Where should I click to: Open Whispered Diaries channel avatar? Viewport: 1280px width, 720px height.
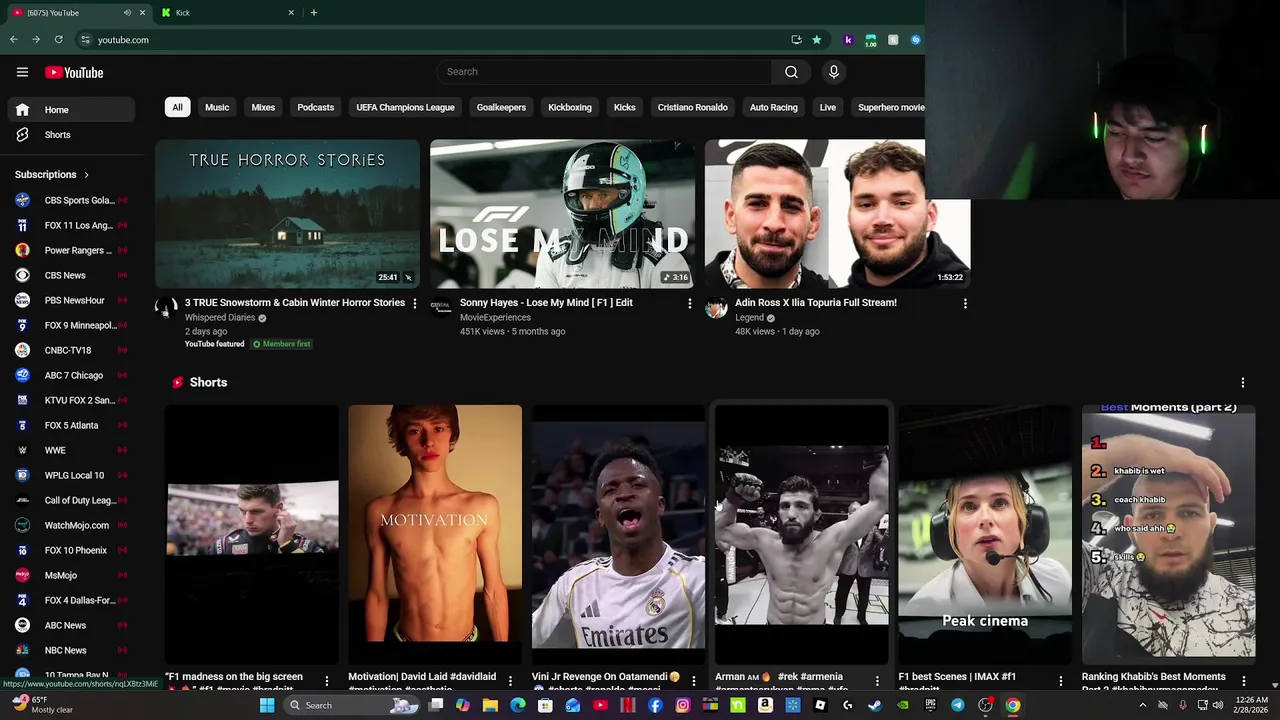[166, 308]
